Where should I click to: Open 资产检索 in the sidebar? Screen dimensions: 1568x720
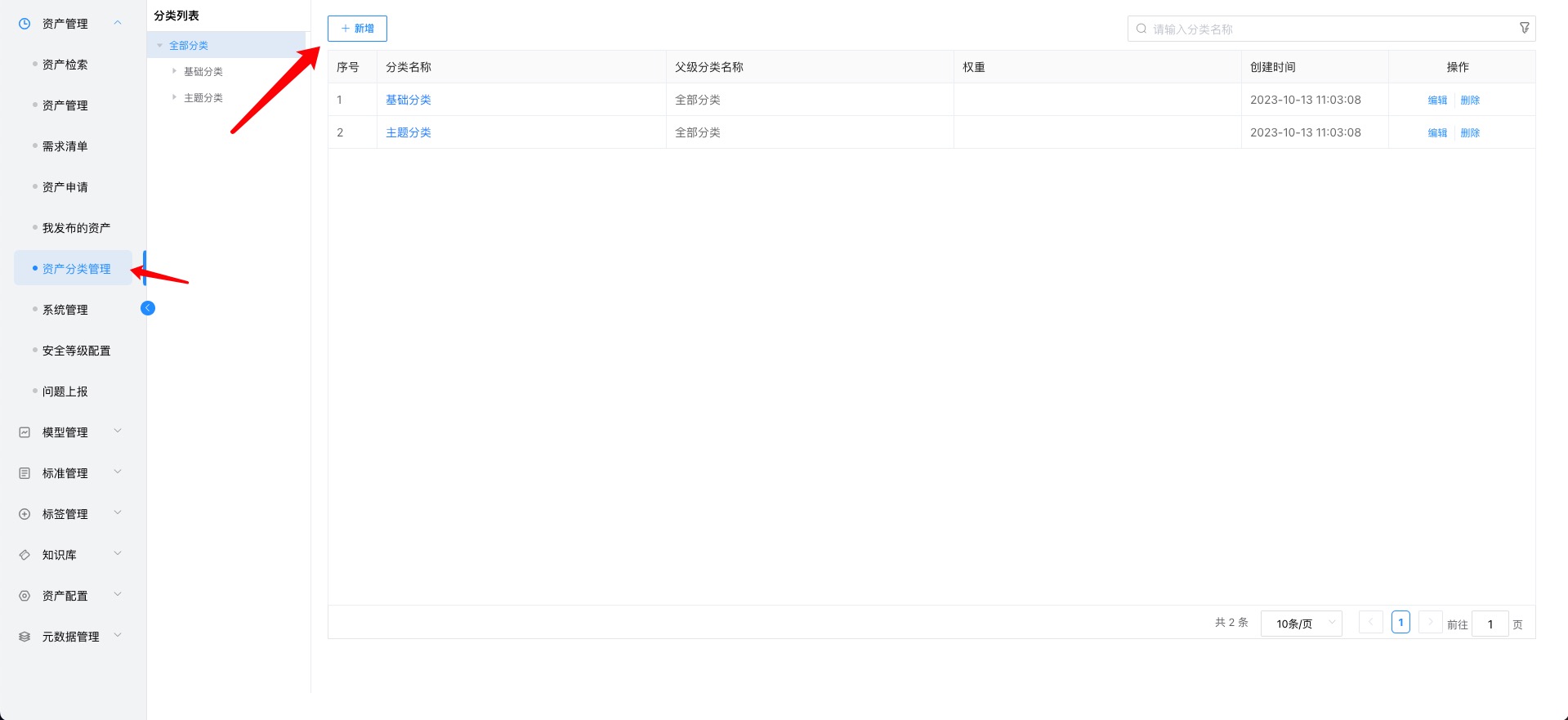[x=65, y=65]
